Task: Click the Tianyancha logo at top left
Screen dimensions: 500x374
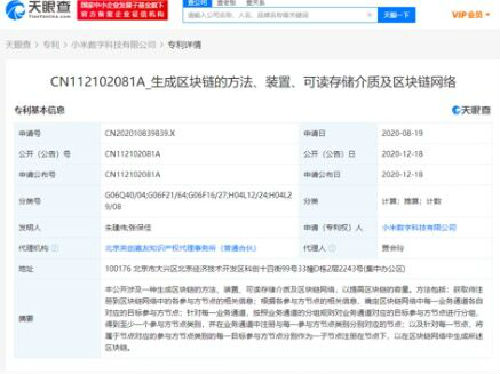Action: click(38, 10)
